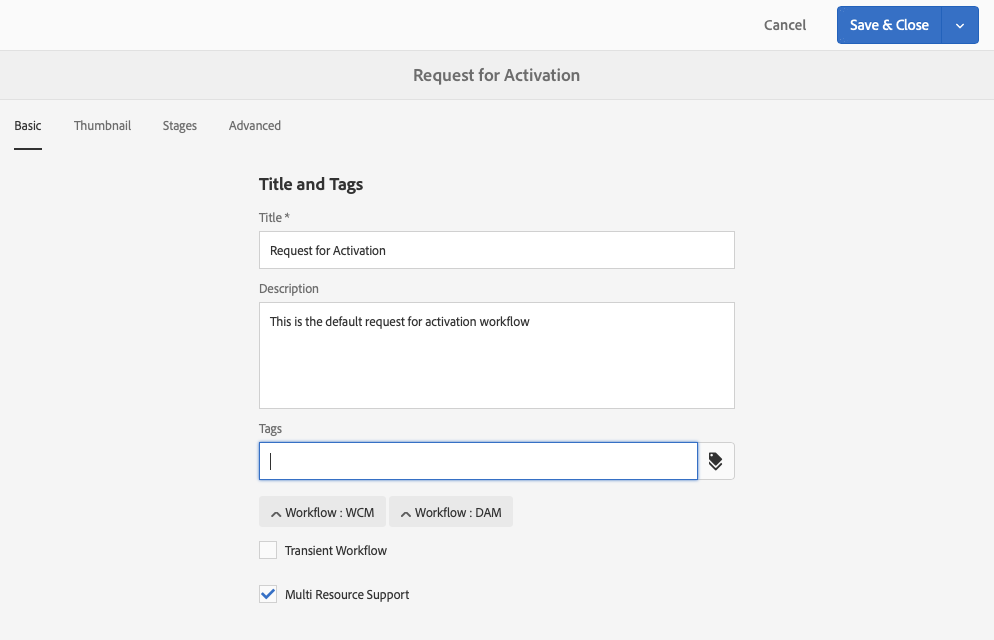Focus the Title input field
The image size is (994, 640).
point(496,250)
